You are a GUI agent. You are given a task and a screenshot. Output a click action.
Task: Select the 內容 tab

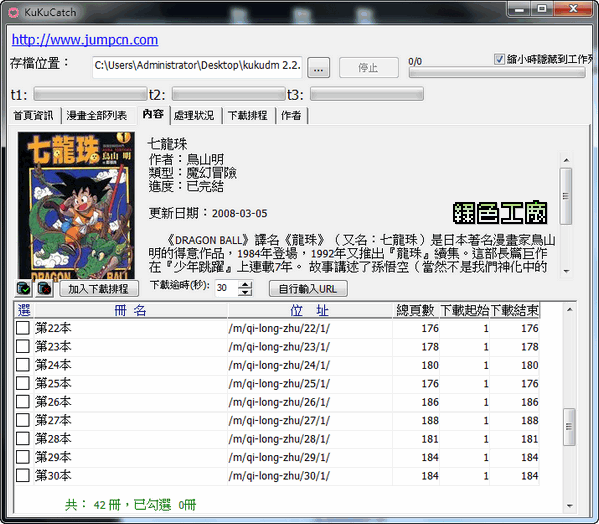click(x=153, y=114)
